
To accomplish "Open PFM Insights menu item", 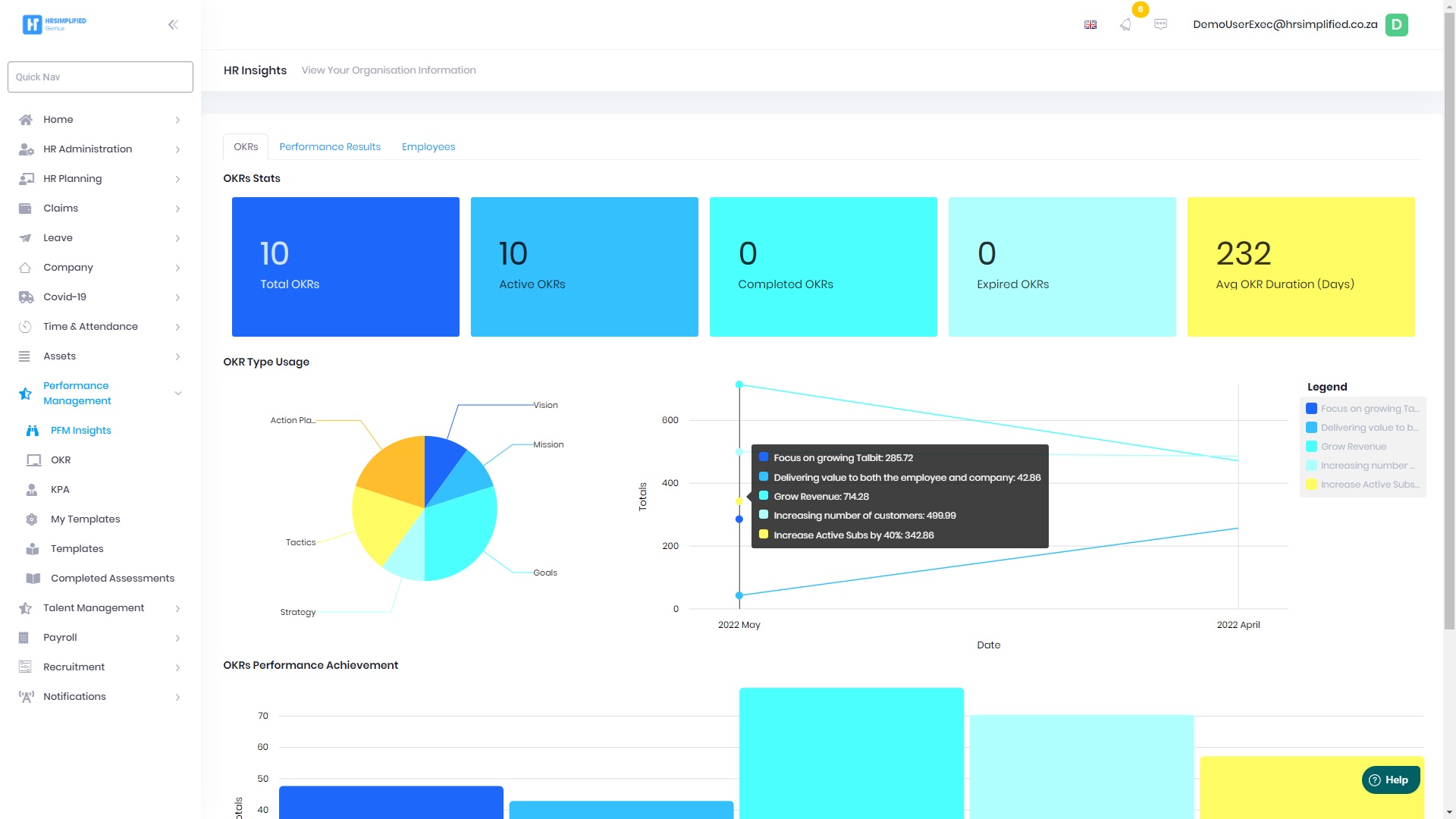I will tap(81, 430).
